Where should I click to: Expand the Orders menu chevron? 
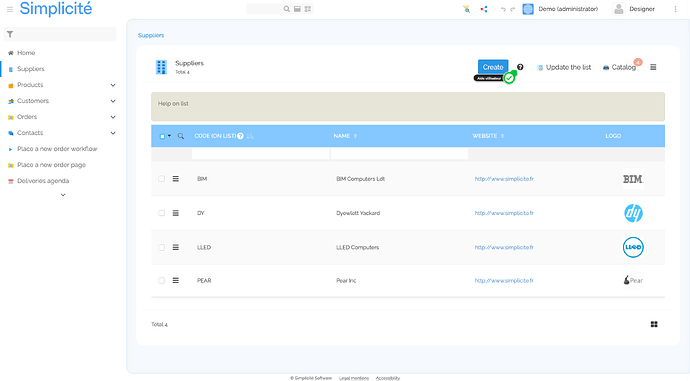[113, 117]
